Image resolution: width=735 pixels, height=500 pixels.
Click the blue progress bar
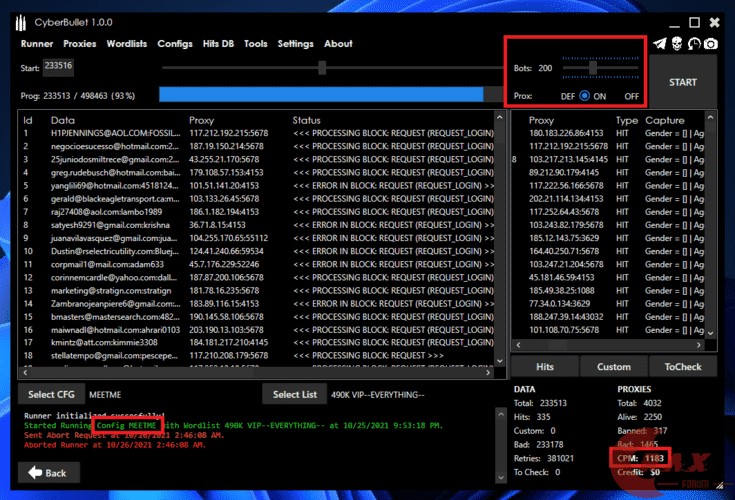tap(321, 94)
